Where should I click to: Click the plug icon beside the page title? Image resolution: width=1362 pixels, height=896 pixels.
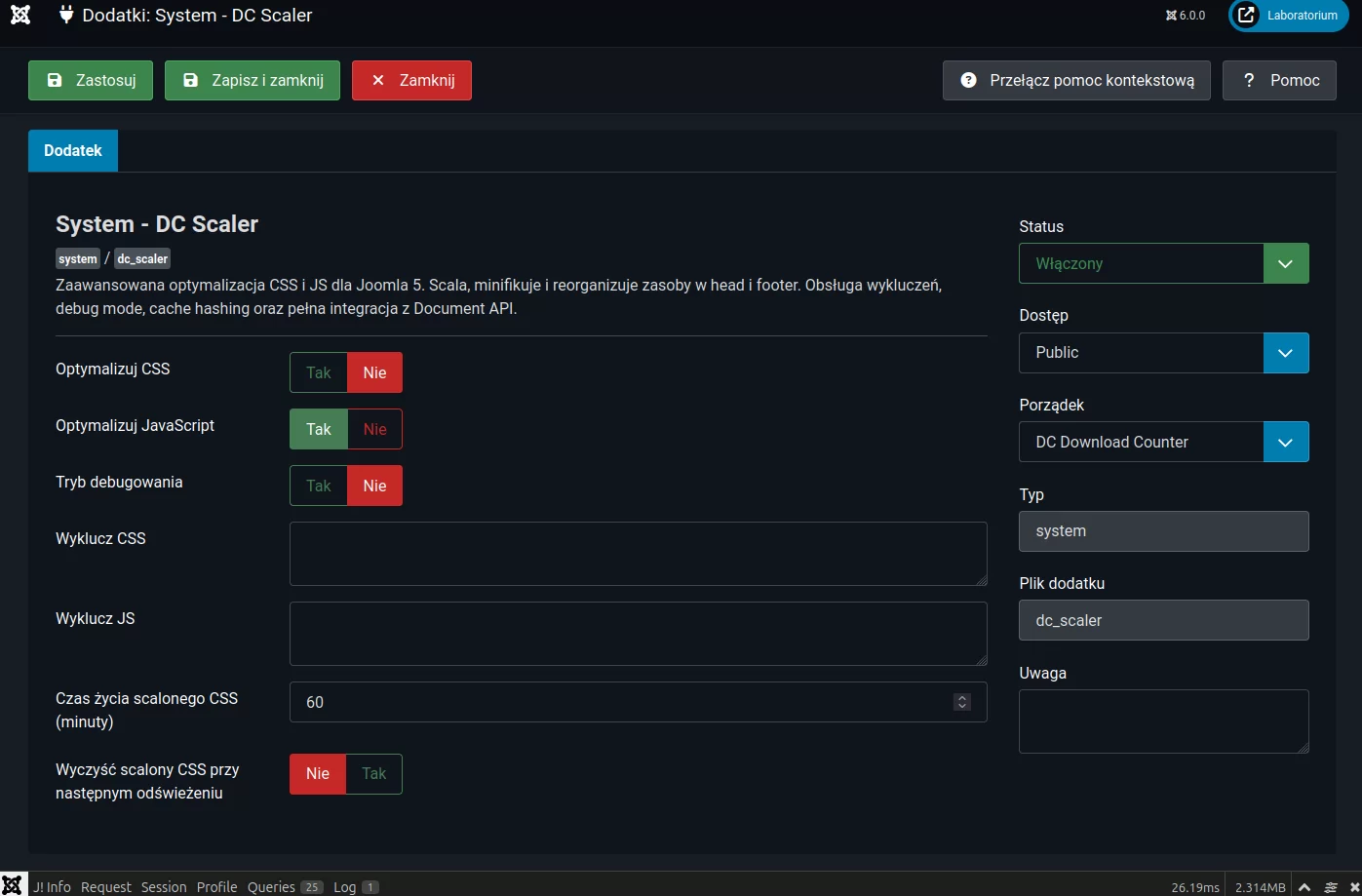pos(66,16)
